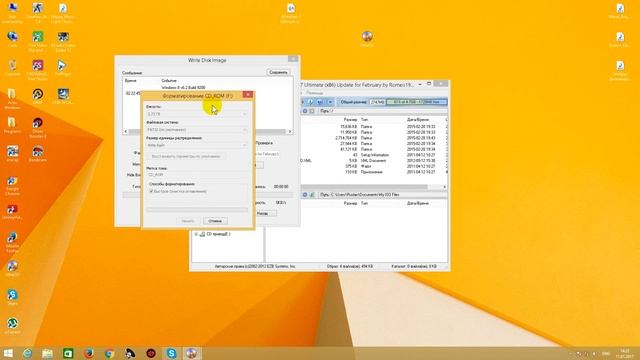Open the Файловая система dropdown

197,130
